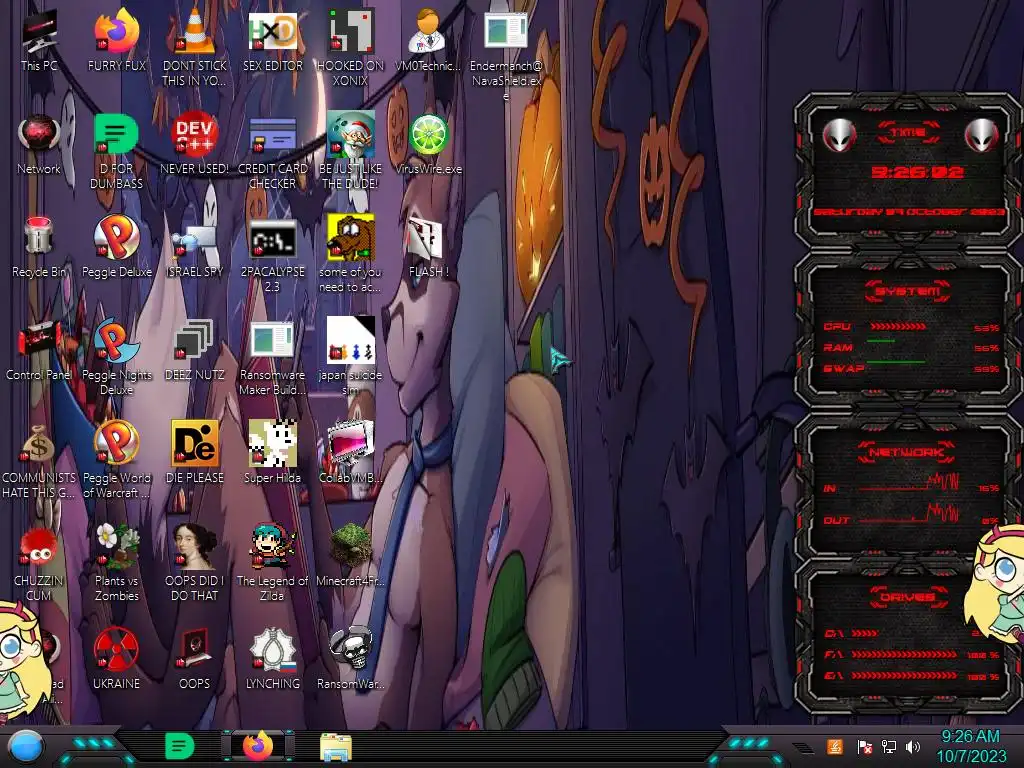
Task: Click the SWAP usage bar in SYSTEM widget
Action: [896, 361]
